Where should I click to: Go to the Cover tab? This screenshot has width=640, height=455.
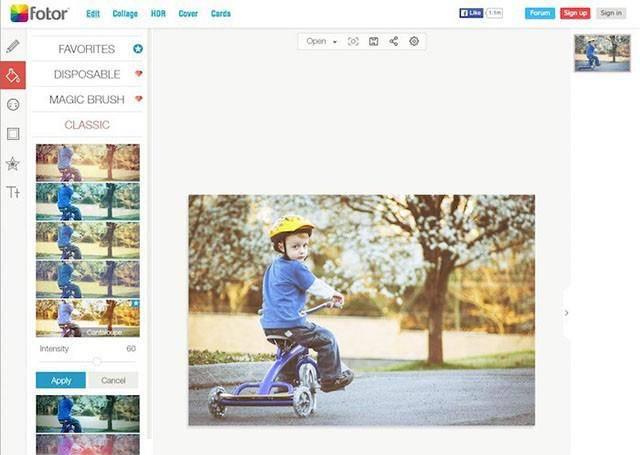pyautogui.click(x=188, y=13)
